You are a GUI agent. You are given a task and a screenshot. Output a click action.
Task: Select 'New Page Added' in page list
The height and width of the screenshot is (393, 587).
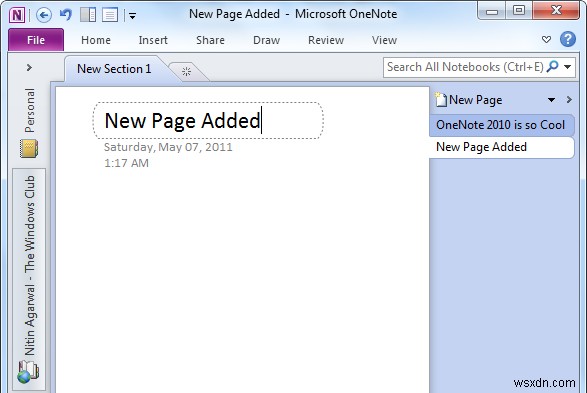[x=501, y=147]
